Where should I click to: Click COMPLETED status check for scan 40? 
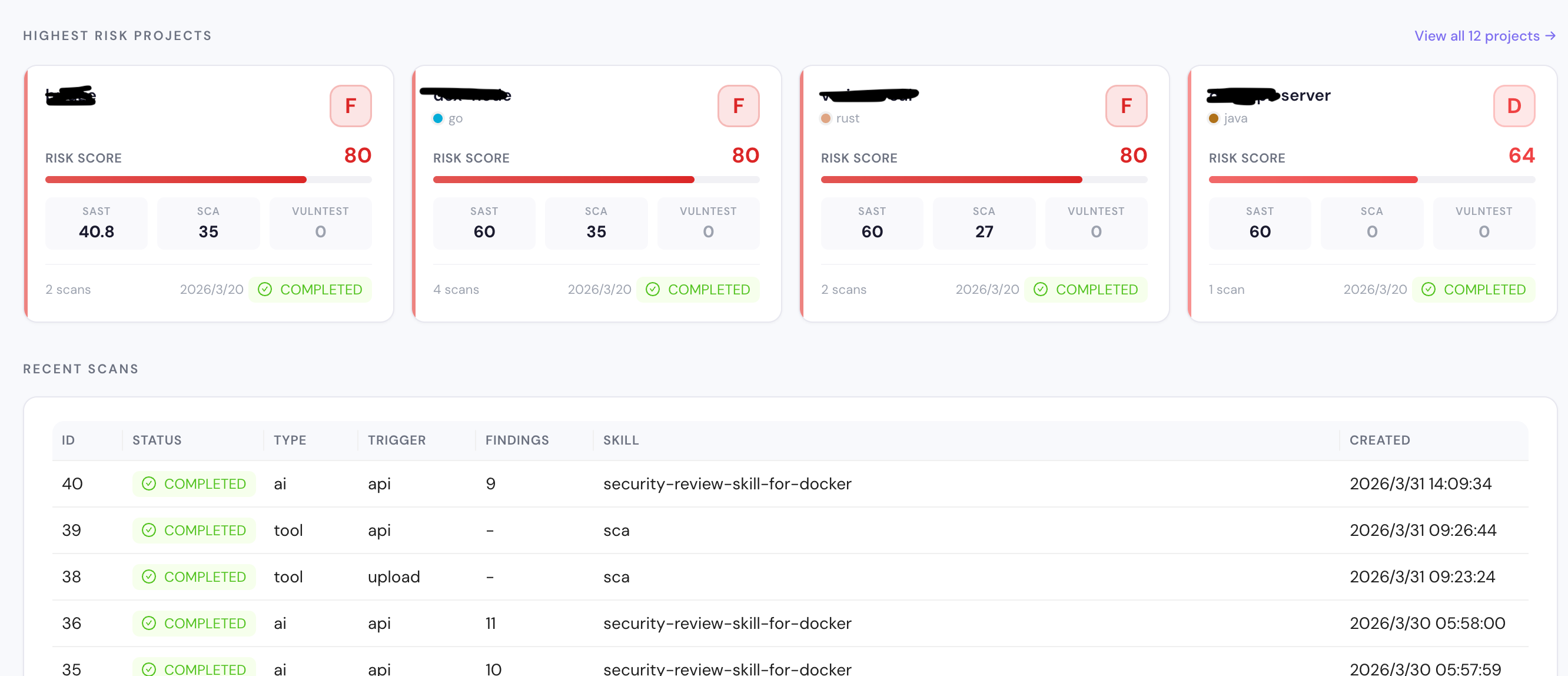click(194, 483)
